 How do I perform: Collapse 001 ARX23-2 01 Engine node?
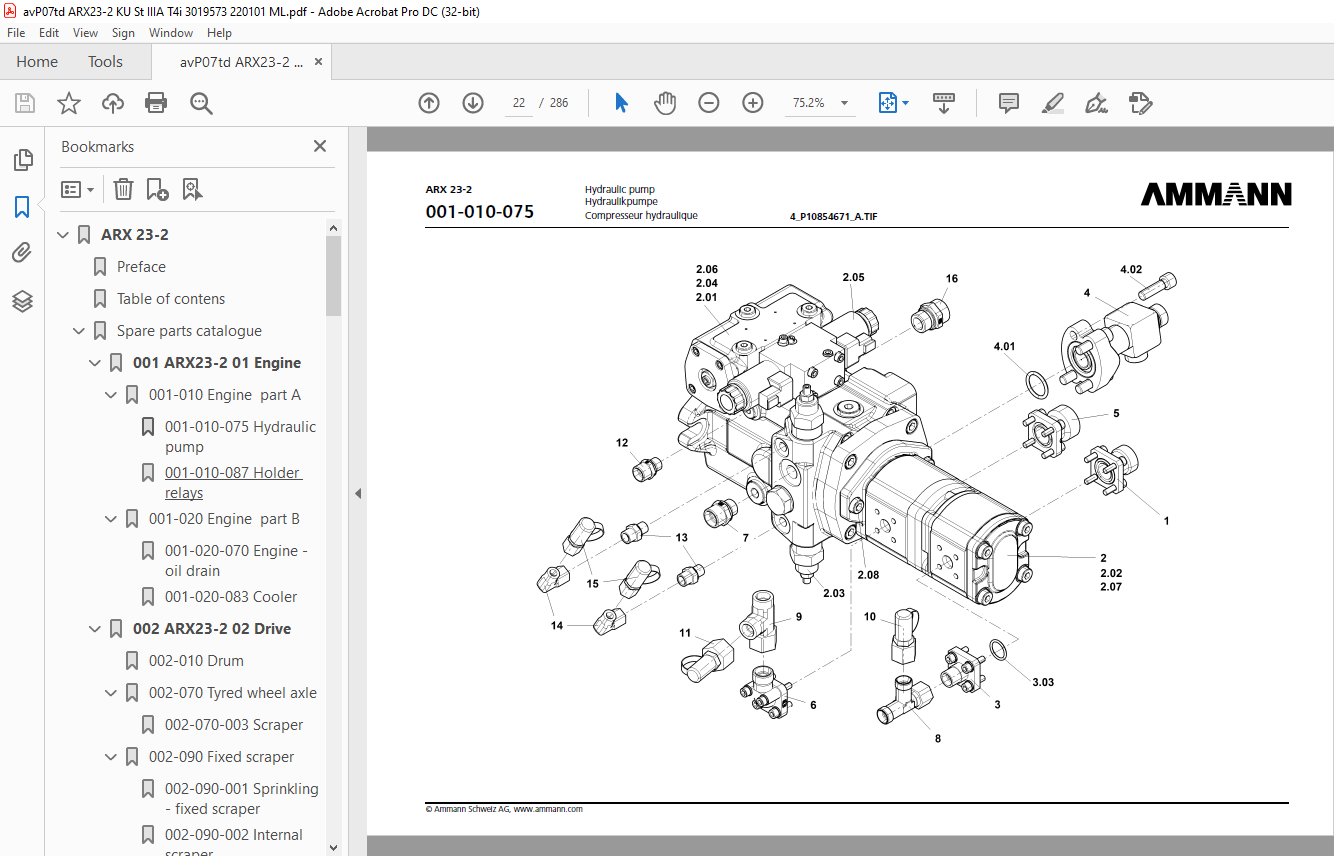coord(95,363)
